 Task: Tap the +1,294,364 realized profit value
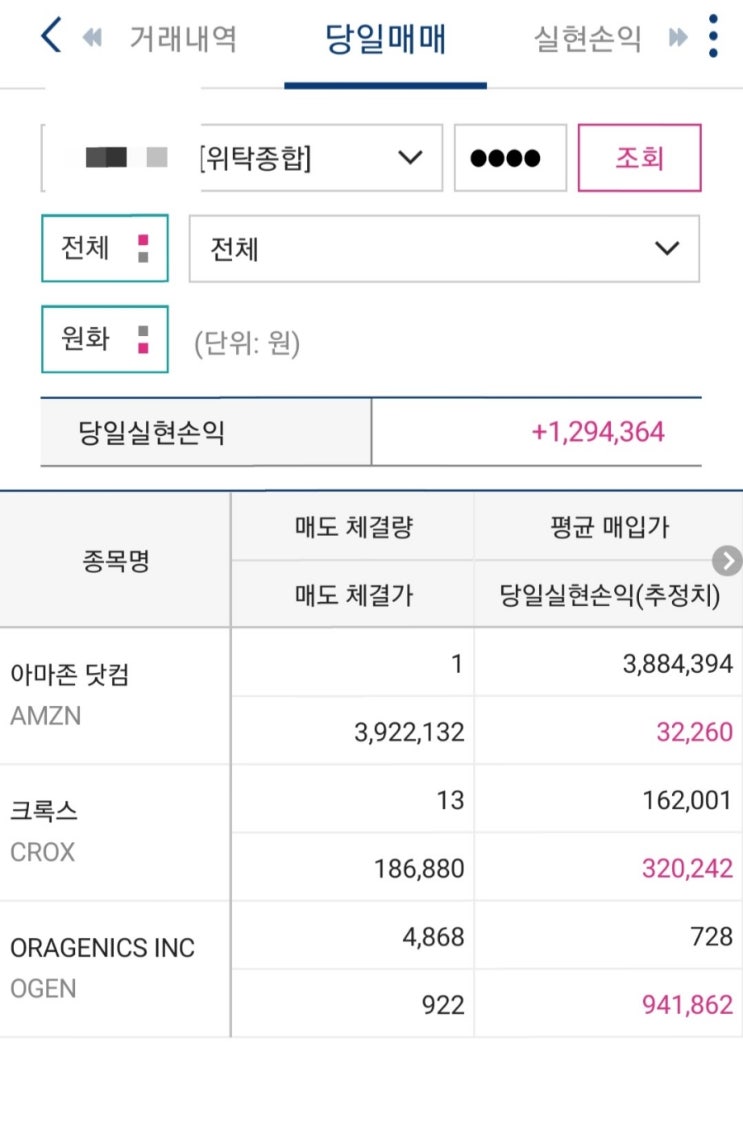click(x=598, y=432)
